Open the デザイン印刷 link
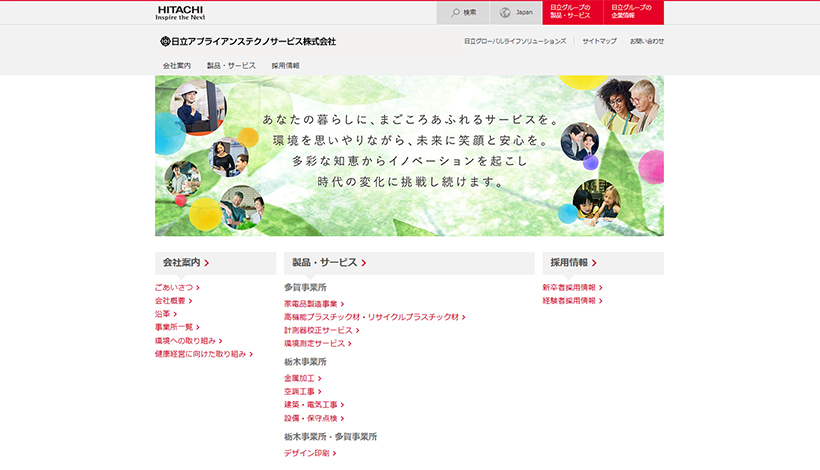 tap(310, 453)
